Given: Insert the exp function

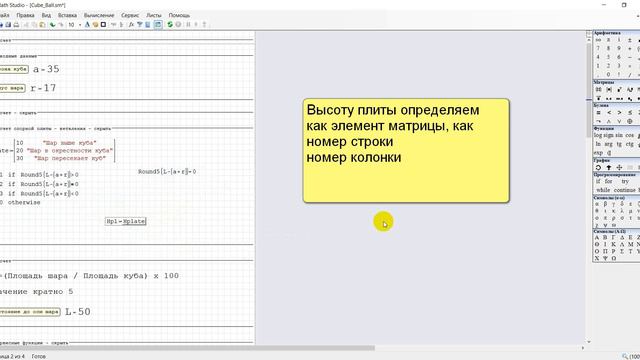Looking at the screenshot, I should point(598,153).
